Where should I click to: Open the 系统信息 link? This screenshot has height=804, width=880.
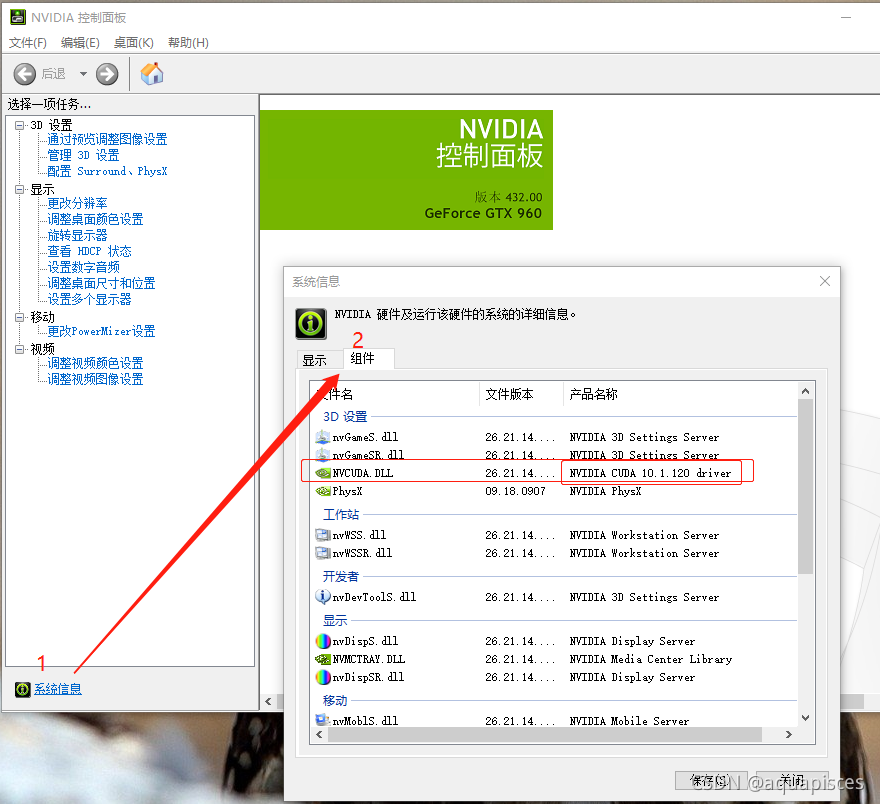click(x=58, y=689)
